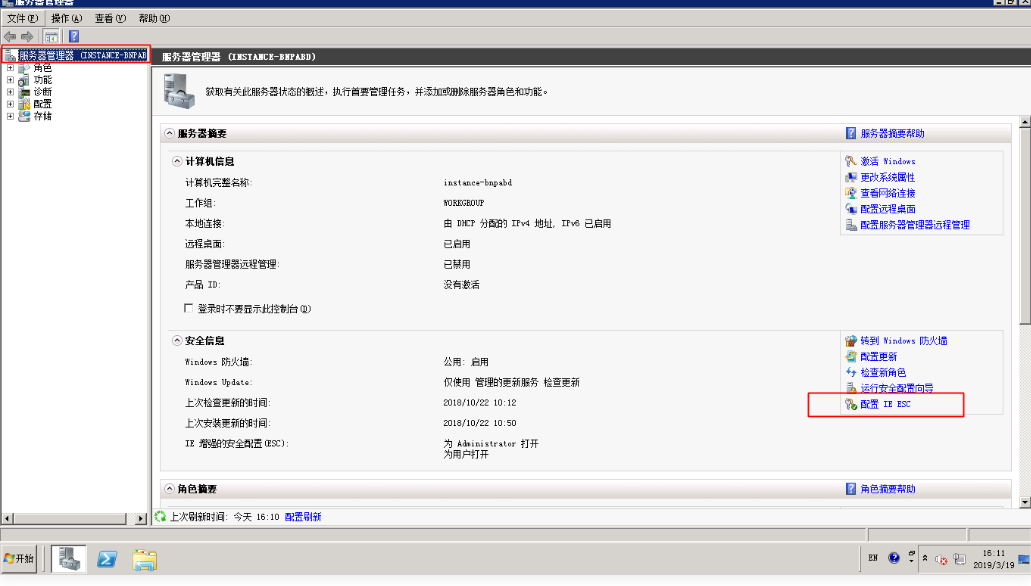Image resolution: width=1031 pixels, height=586 pixels.
Task: Collapse the 计算机信息 section
Action: point(177,161)
